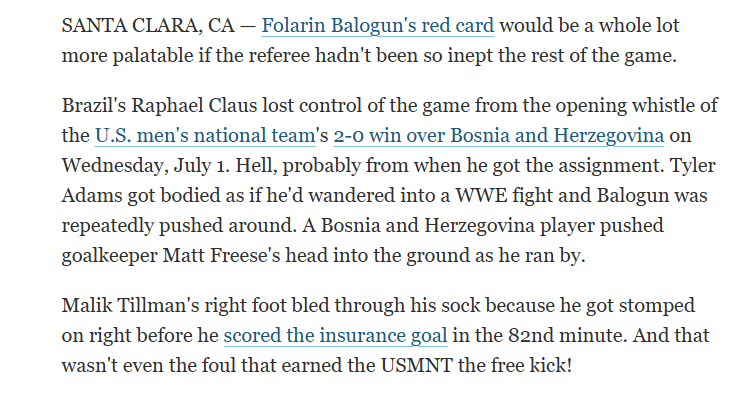
Task: Click the phrase 82nd minute
Action: (x=567, y=336)
